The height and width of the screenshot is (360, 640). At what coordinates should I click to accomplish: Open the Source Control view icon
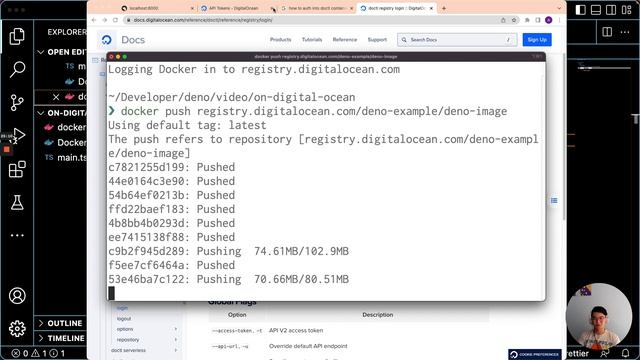coord(17,102)
